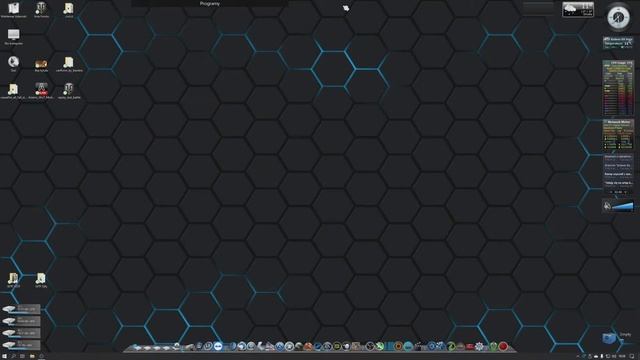Open the bottom drive meter in bottom-left
This screenshot has width=640, height=360.
pos(21,345)
